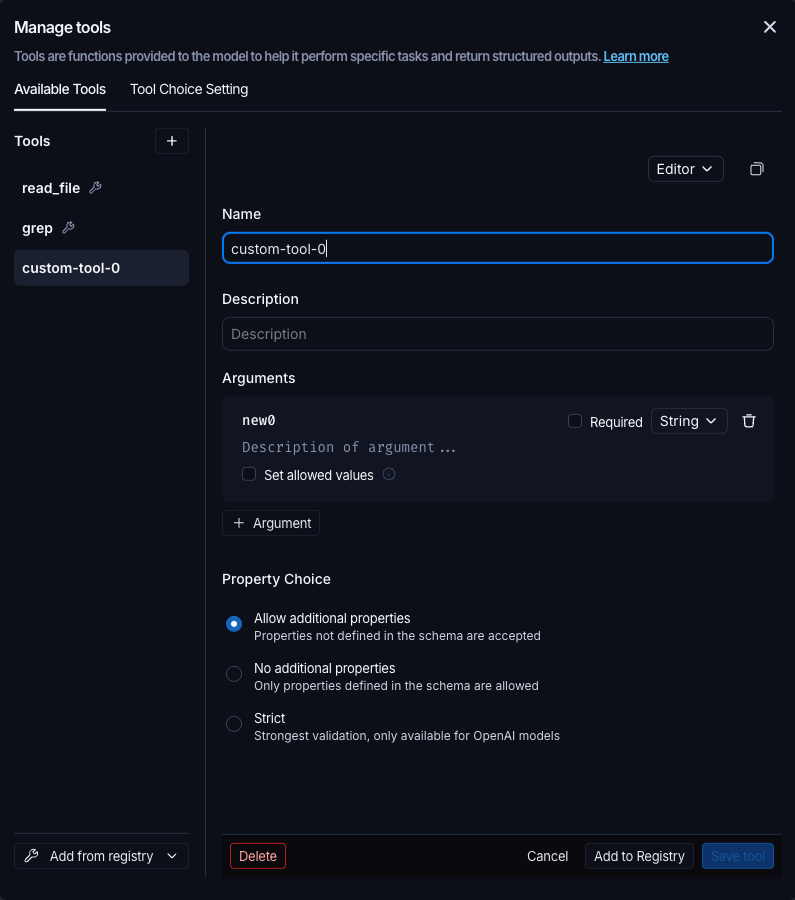Open the Learn more link
This screenshot has width=795, height=900.
point(635,56)
